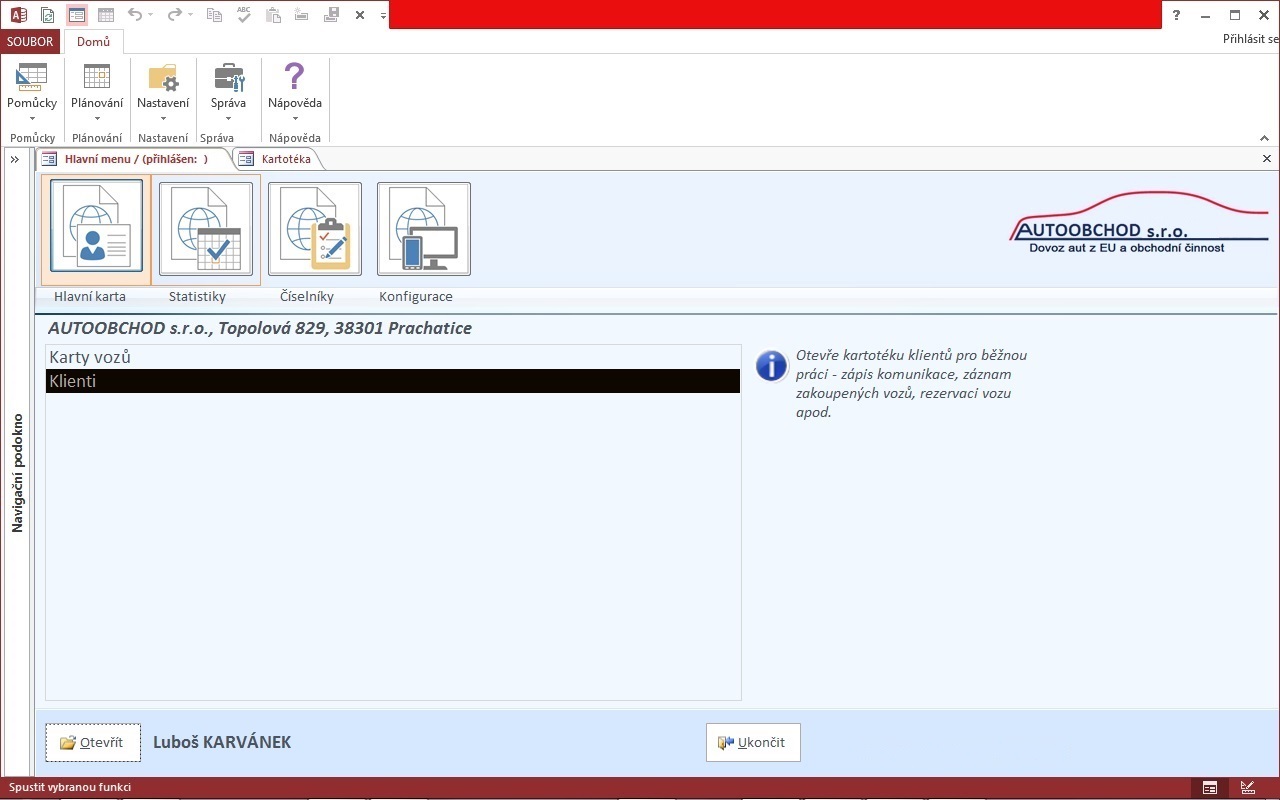Screen dimensions: 1280x800
Task: Open the Konfigurace section icon
Action: [424, 228]
